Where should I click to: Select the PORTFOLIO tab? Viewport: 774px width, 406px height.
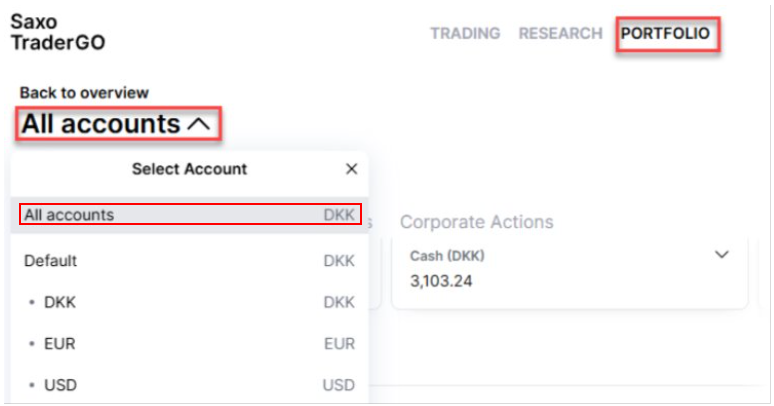pyautogui.click(x=666, y=33)
